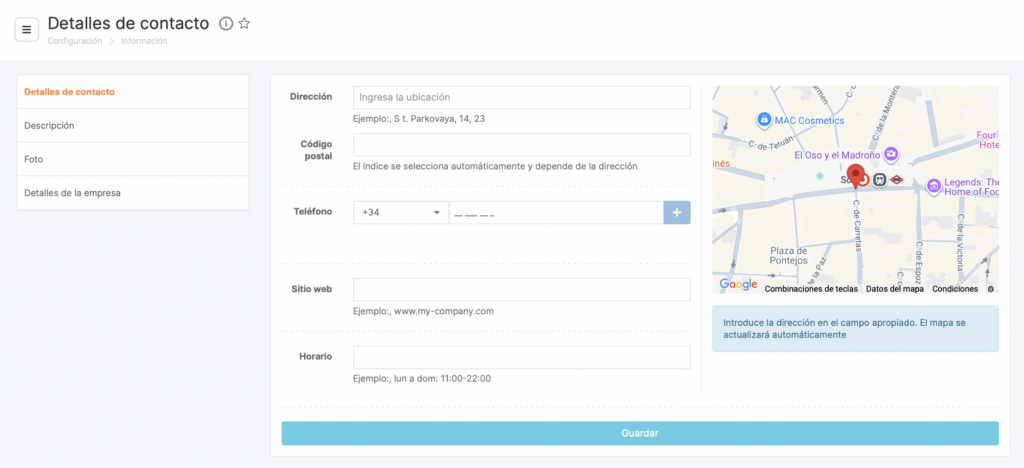Click the Sitio web input field
This screenshot has height=468, width=1024.
[522, 290]
